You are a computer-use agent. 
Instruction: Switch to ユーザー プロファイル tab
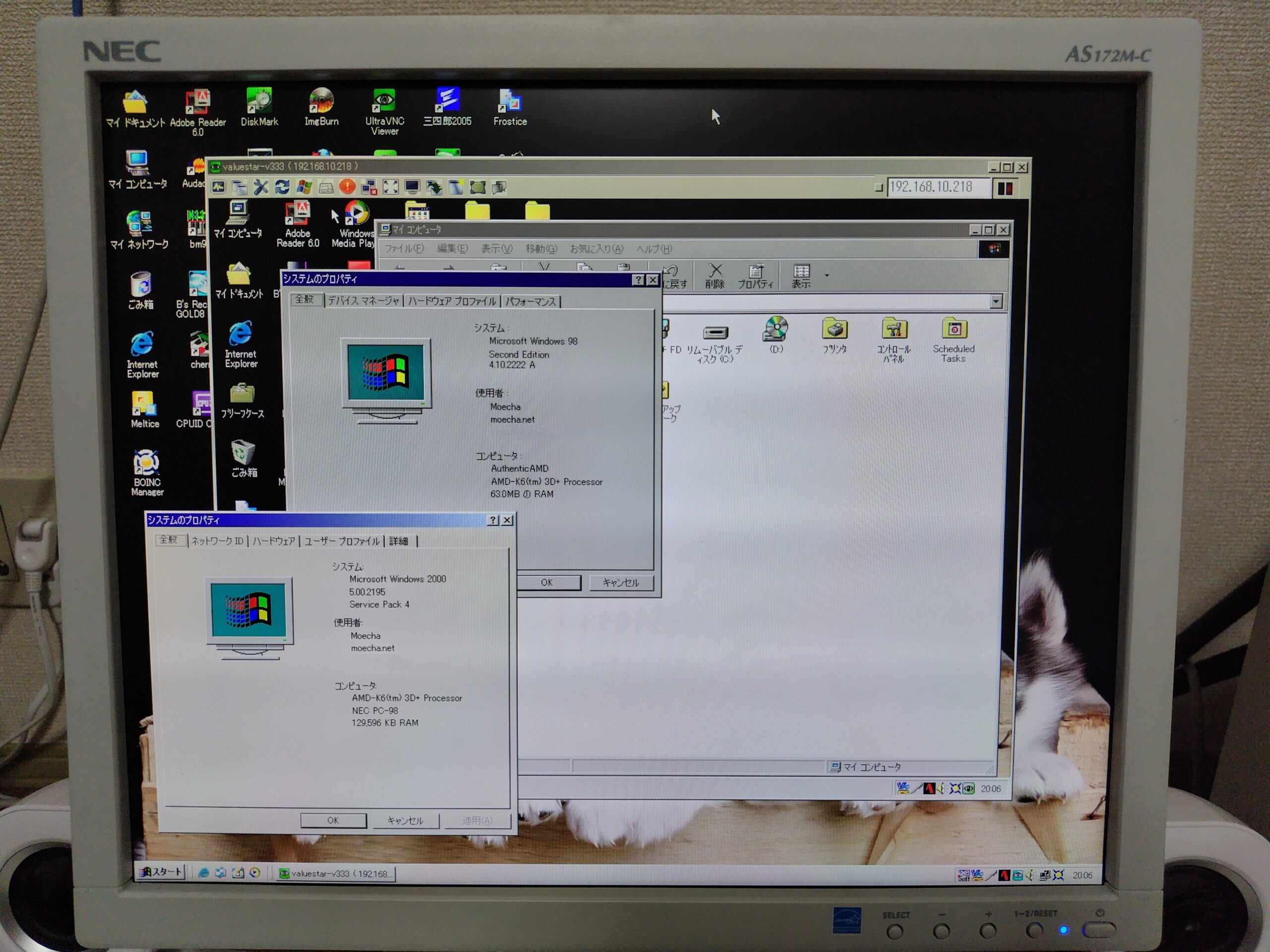[x=342, y=541]
